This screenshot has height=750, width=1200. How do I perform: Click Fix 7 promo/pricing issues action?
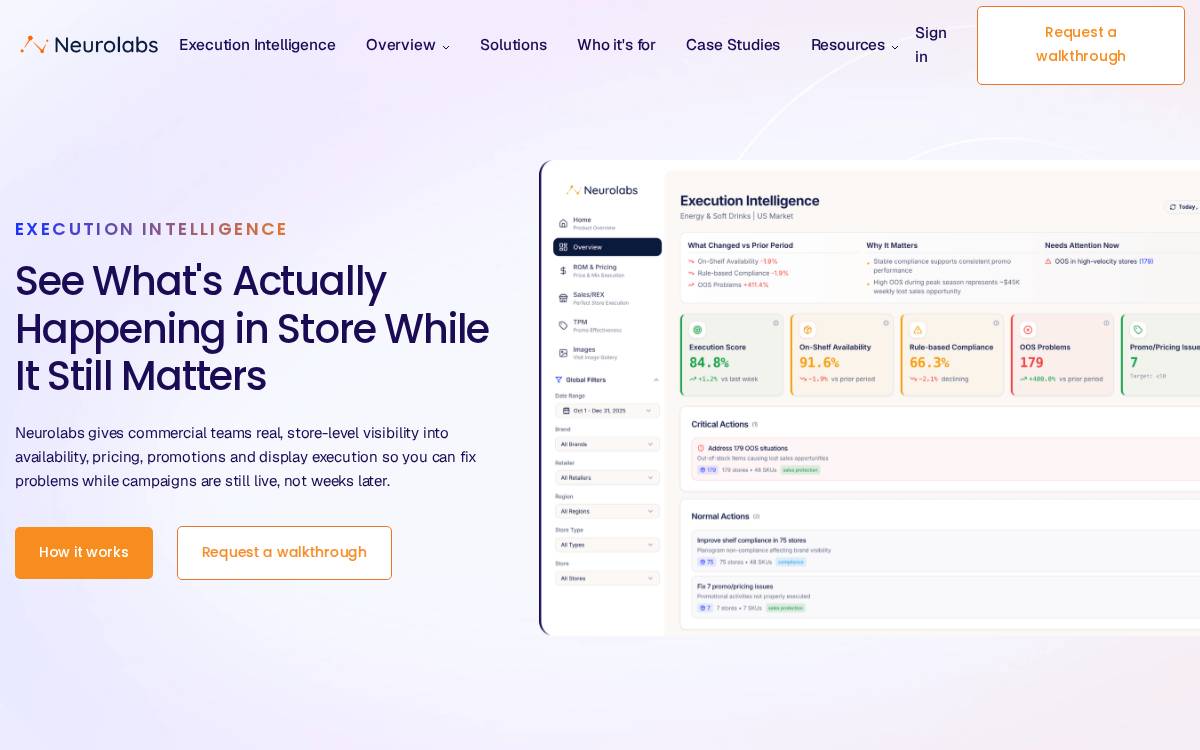coord(945,597)
